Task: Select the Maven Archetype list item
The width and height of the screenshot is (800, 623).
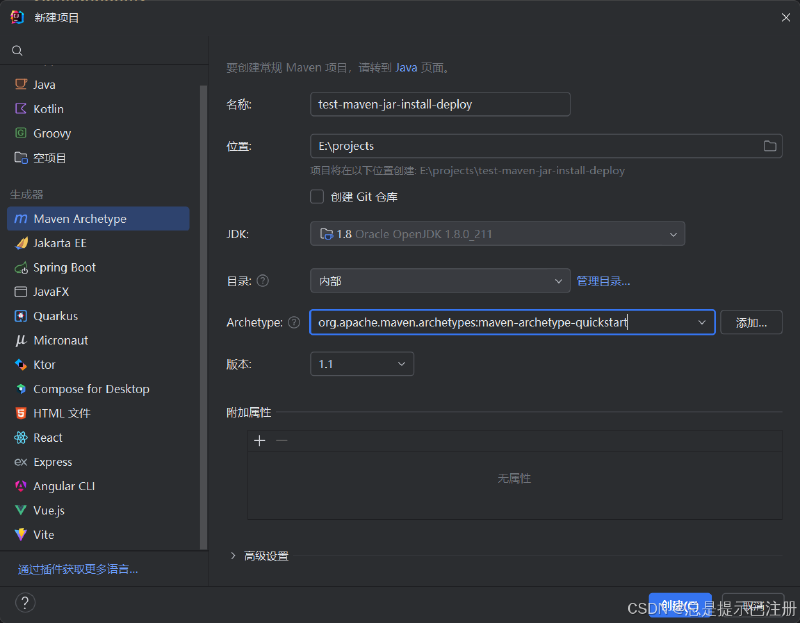Action: pos(98,218)
